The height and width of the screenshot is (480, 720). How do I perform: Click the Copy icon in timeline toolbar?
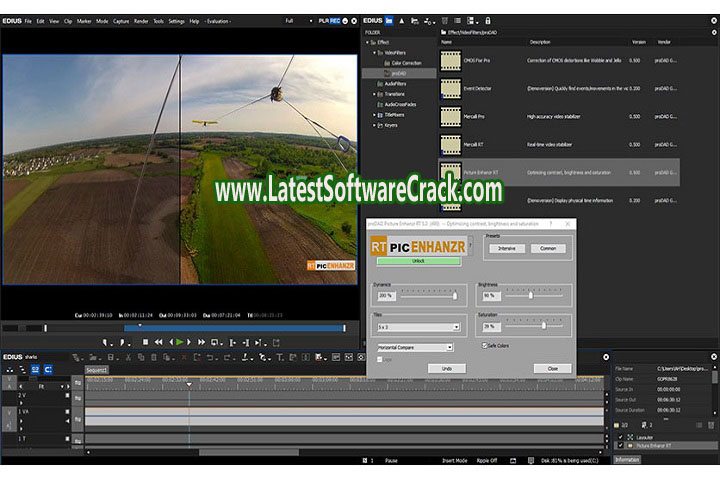pyautogui.click(x=141, y=357)
